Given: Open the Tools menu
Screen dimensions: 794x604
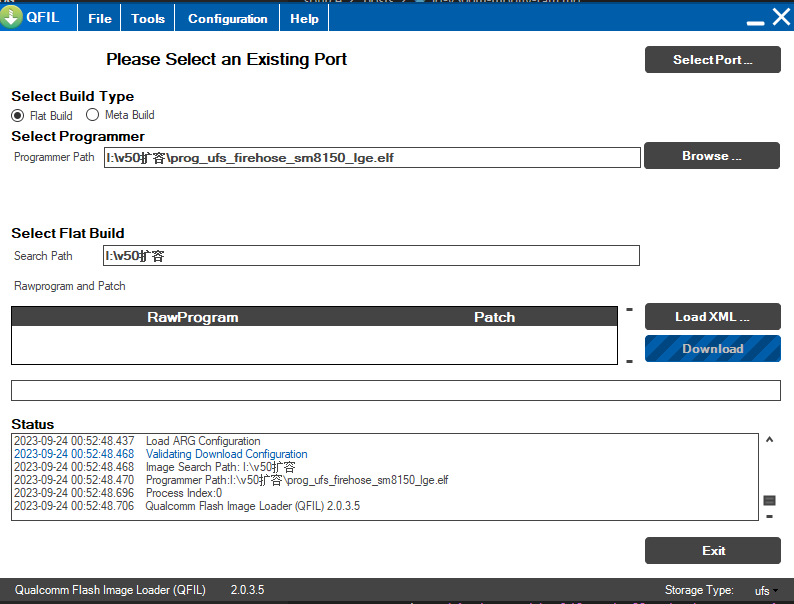Looking at the screenshot, I should coord(148,18).
